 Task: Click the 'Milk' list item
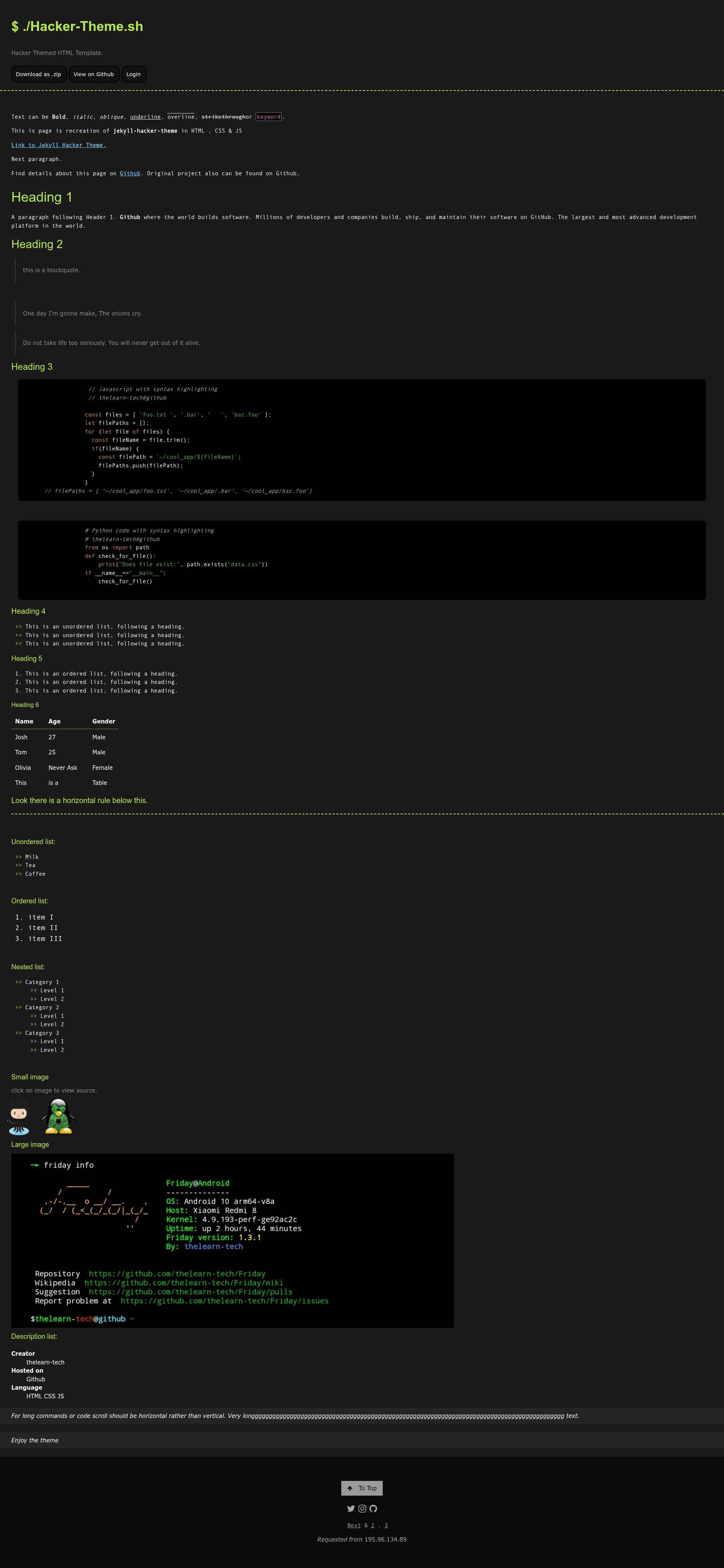pos(32,857)
